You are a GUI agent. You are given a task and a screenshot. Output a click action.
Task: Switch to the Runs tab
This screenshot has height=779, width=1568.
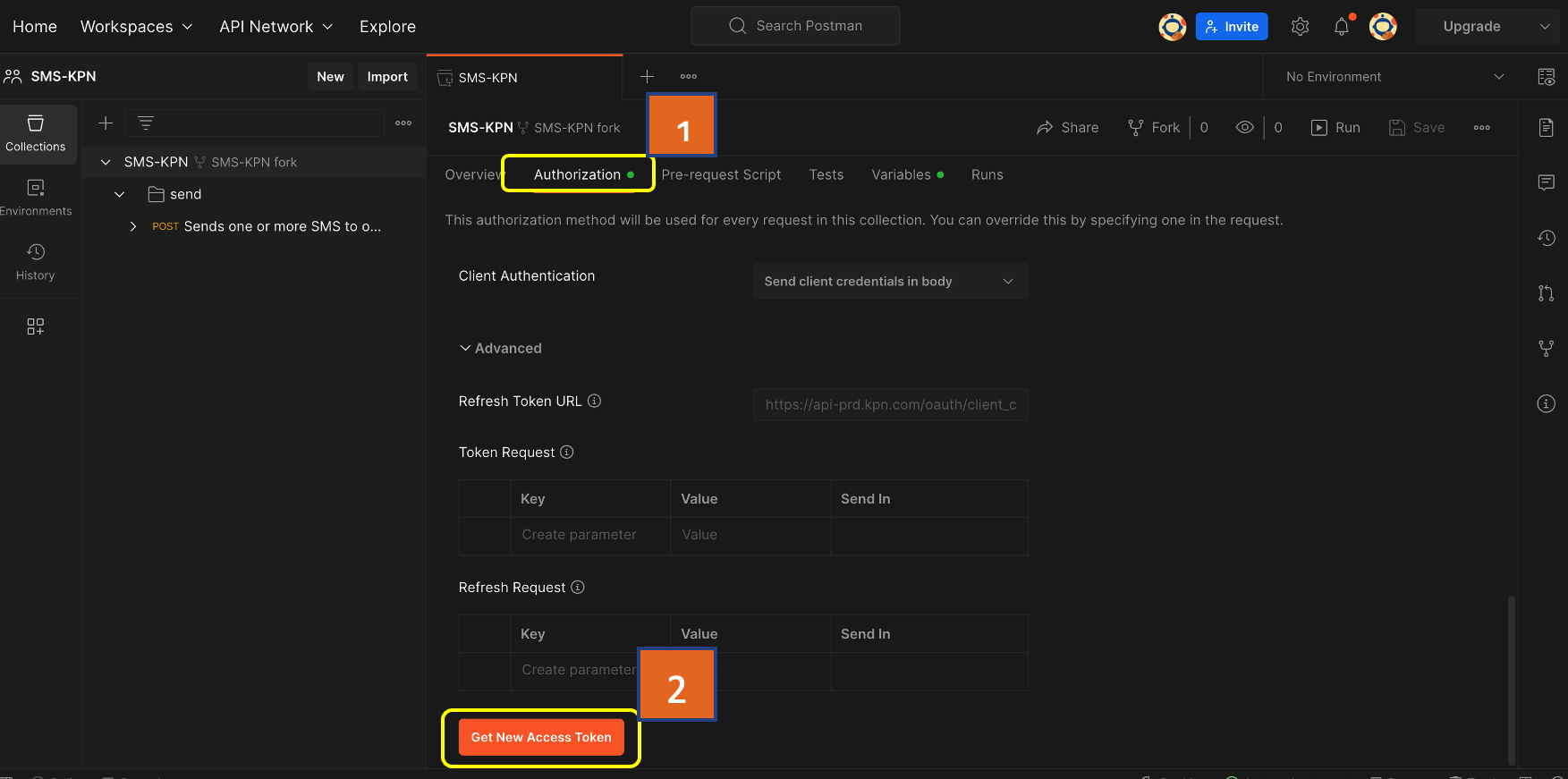[x=987, y=174]
